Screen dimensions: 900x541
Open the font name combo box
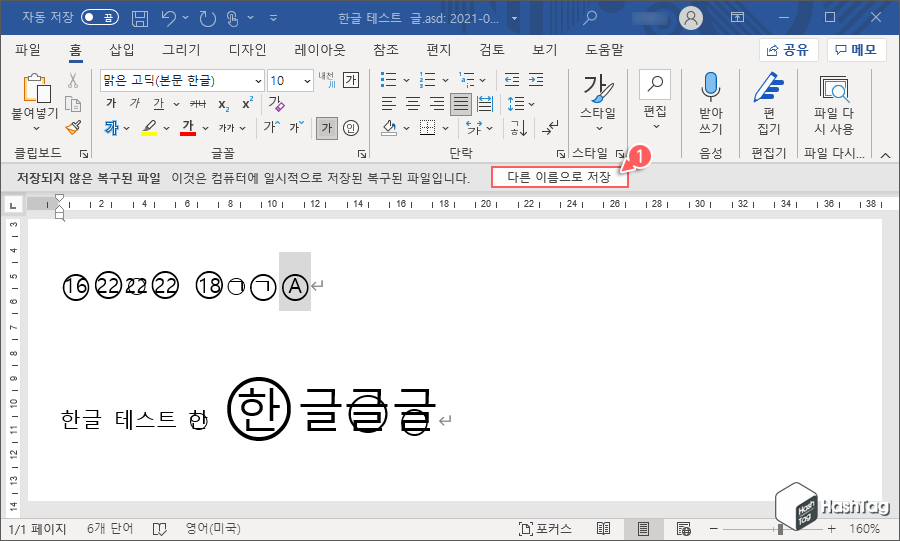pyautogui.click(x=182, y=80)
